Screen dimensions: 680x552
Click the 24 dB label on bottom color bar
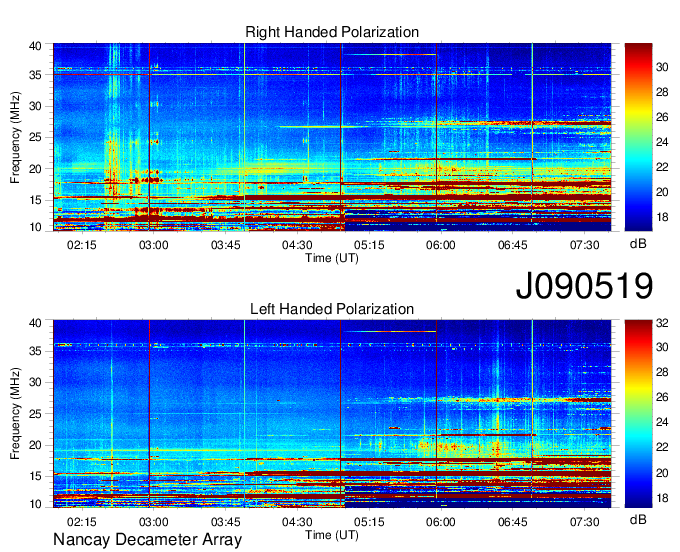pos(662,422)
